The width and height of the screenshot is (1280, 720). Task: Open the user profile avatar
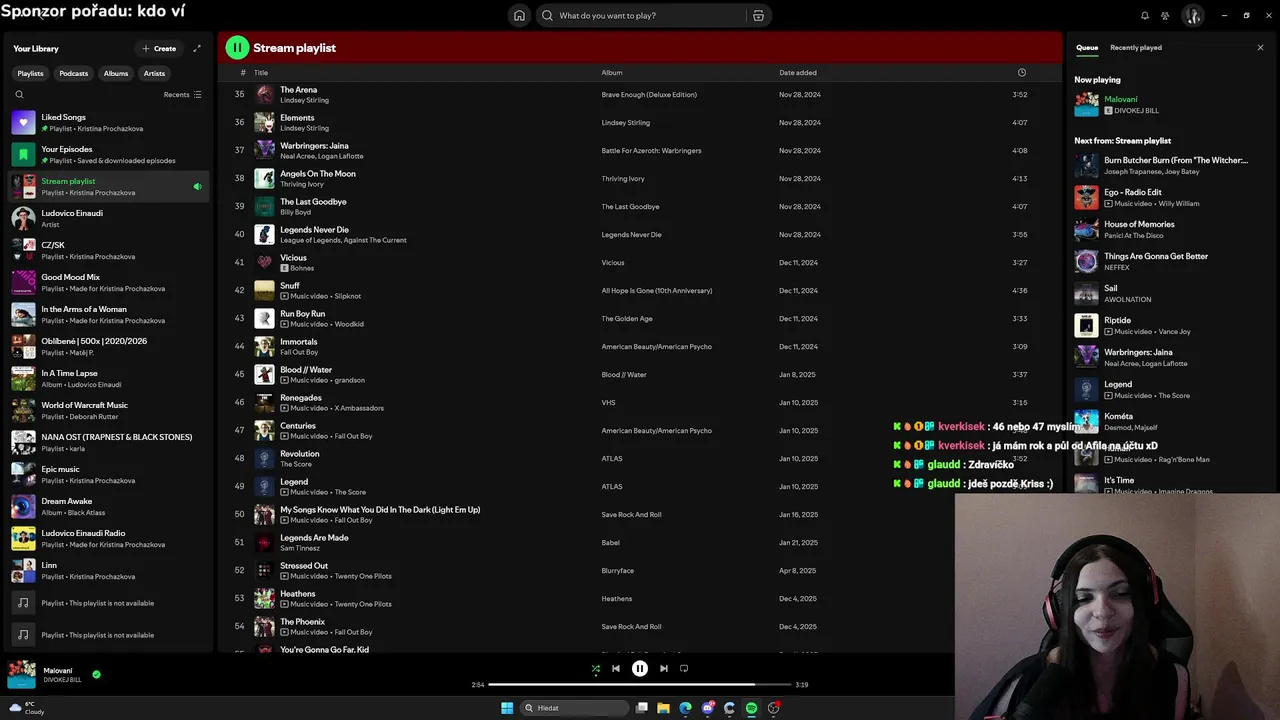pos(1192,15)
